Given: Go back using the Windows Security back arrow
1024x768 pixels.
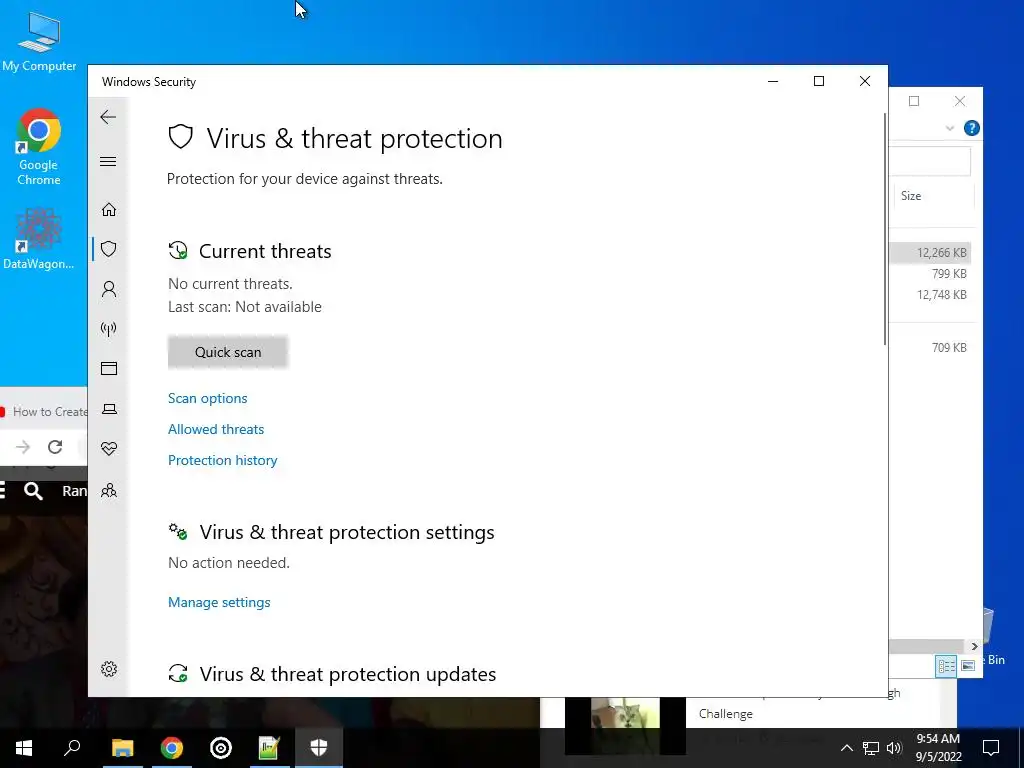Looking at the screenshot, I should pyautogui.click(x=108, y=118).
